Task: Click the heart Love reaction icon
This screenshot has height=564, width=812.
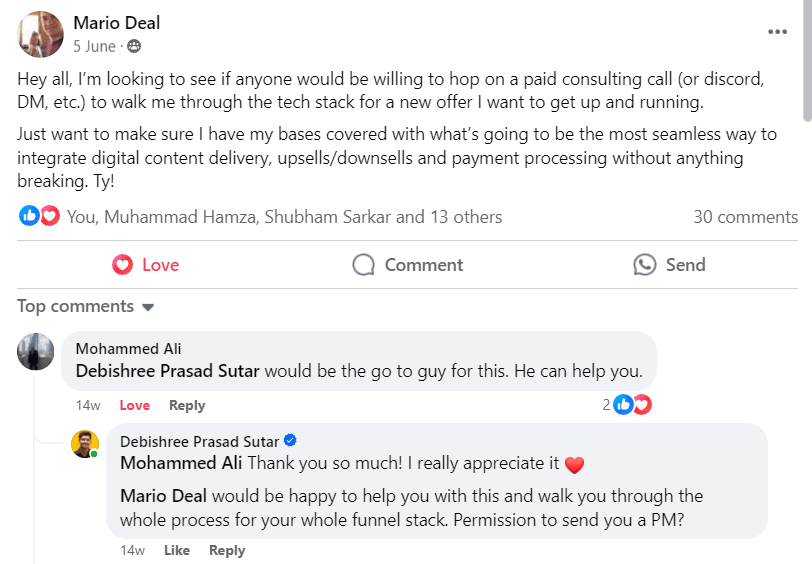Action: tap(122, 265)
